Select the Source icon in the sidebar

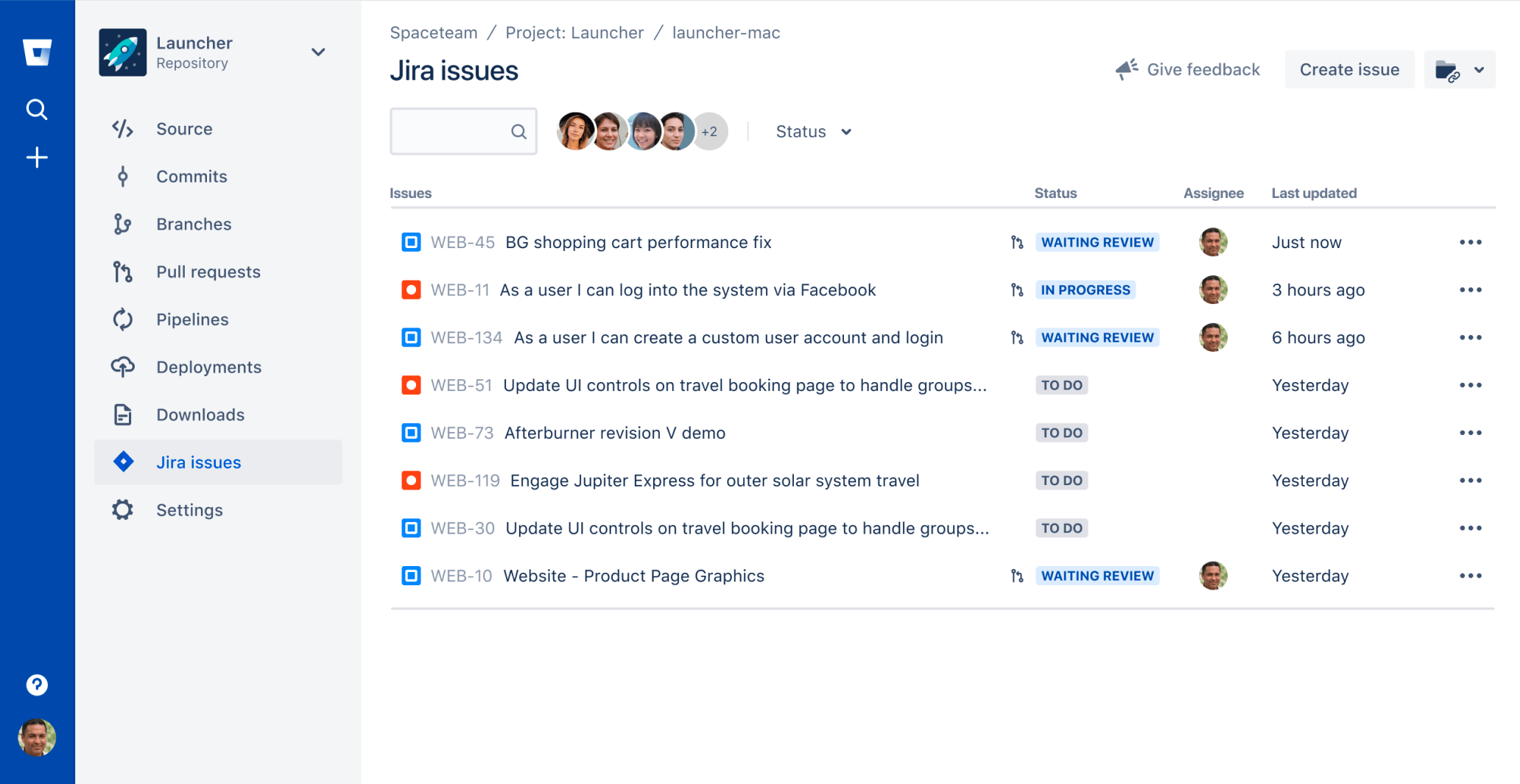[x=122, y=128]
